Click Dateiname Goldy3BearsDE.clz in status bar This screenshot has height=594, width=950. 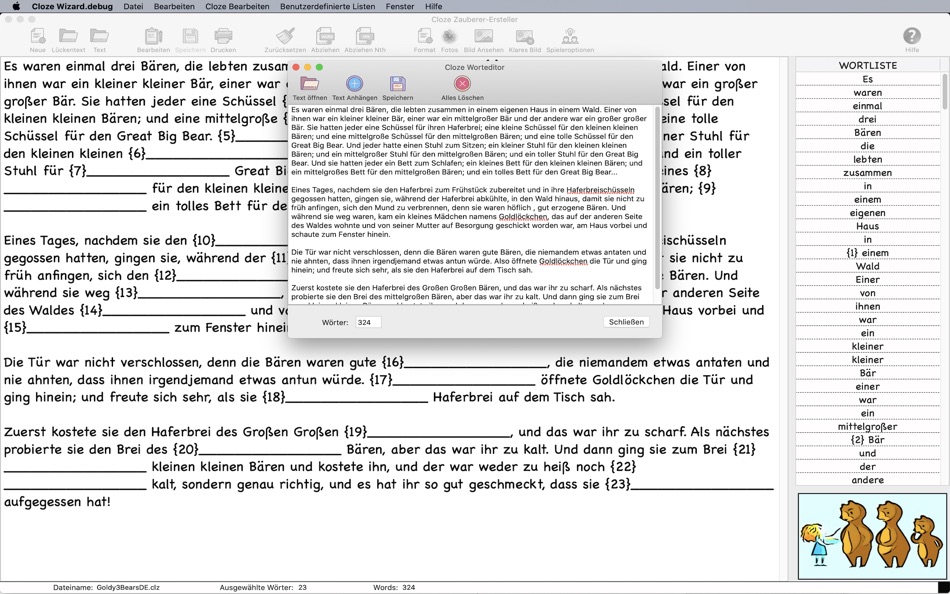[x=107, y=587]
